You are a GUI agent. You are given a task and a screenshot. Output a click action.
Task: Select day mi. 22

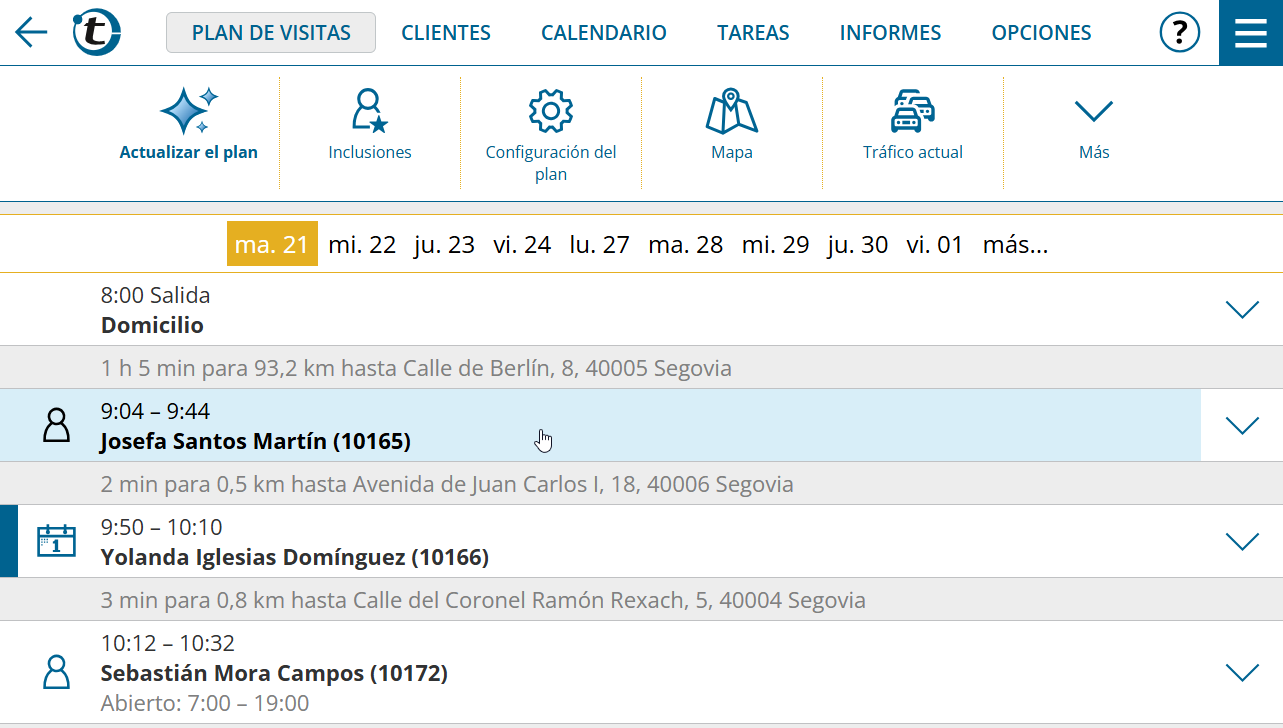[x=362, y=245]
